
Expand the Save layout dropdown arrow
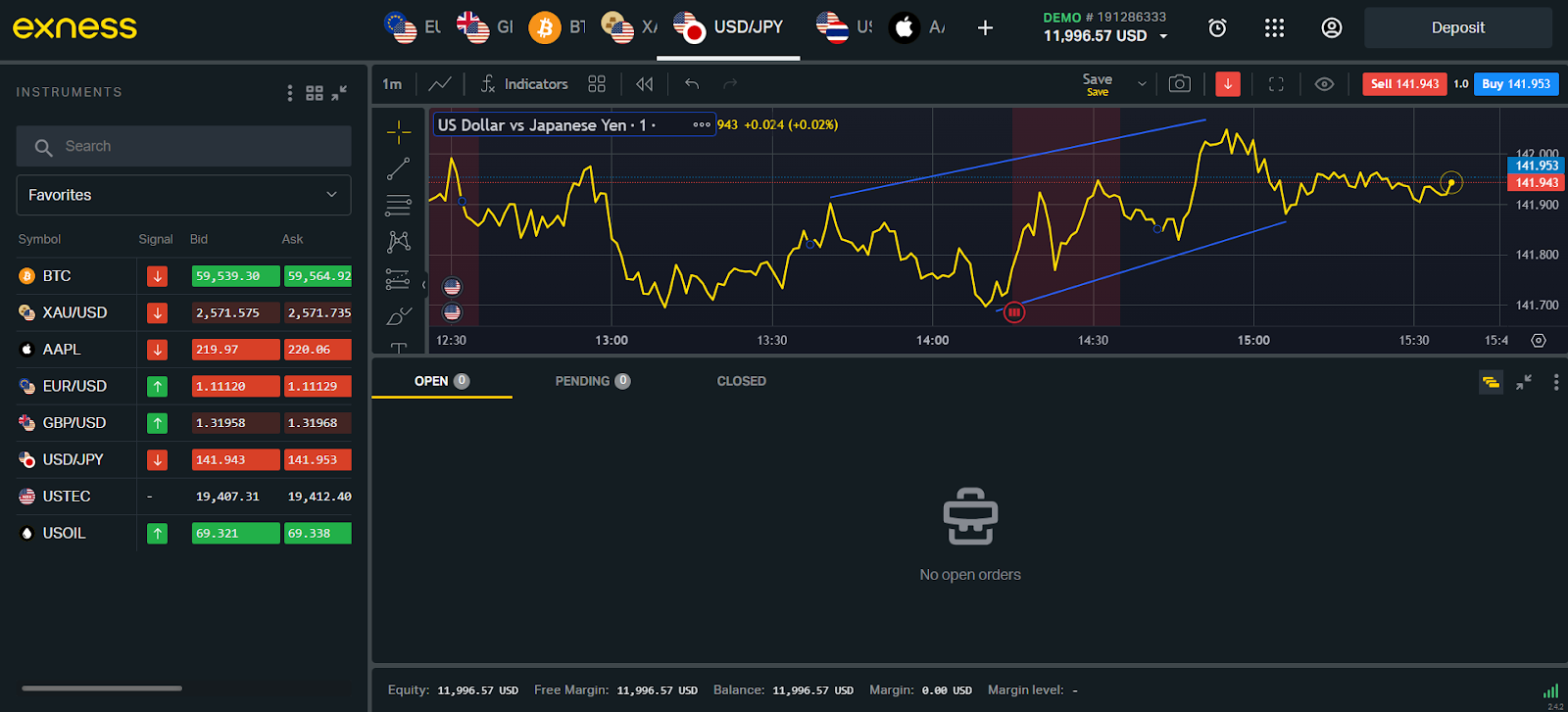click(x=1142, y=84)
